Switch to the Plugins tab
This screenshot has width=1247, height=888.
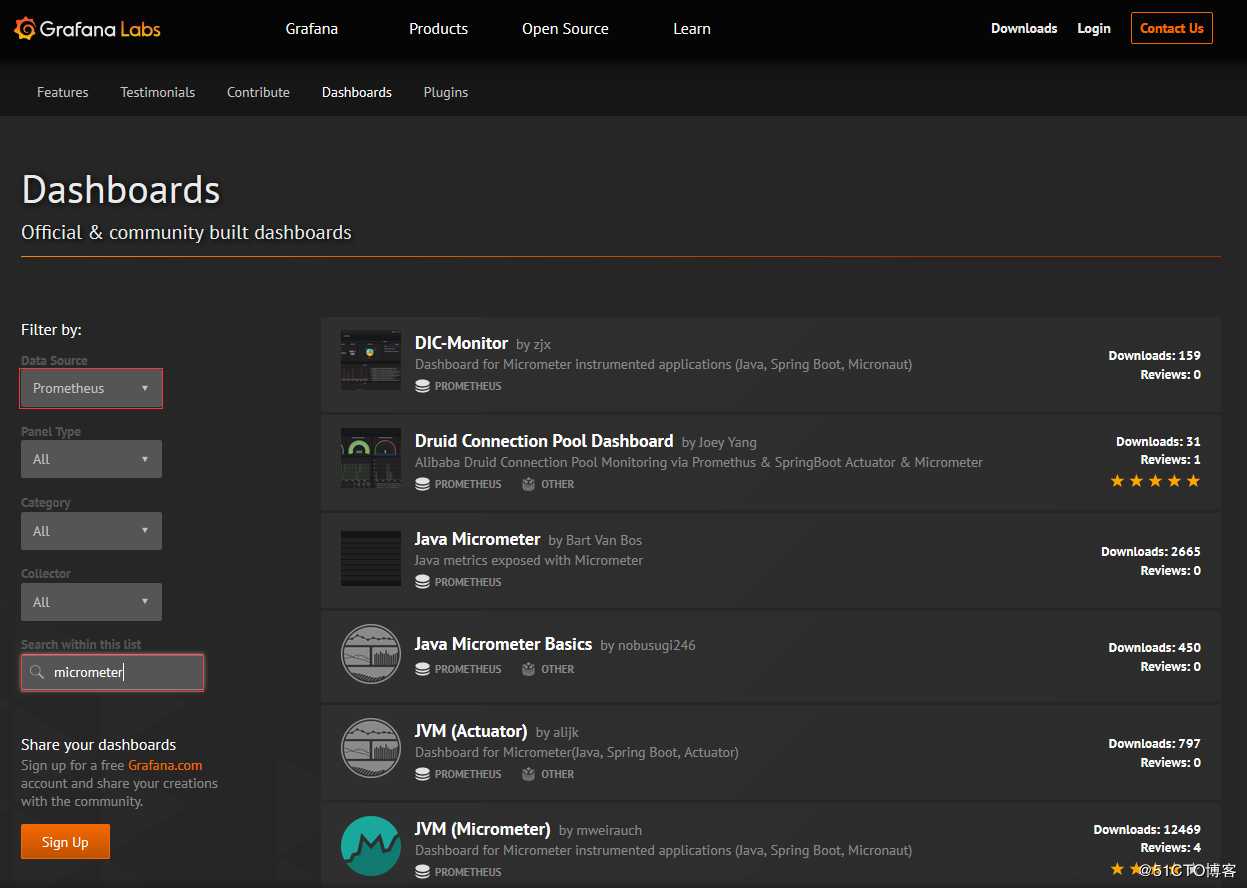(445, 92)
